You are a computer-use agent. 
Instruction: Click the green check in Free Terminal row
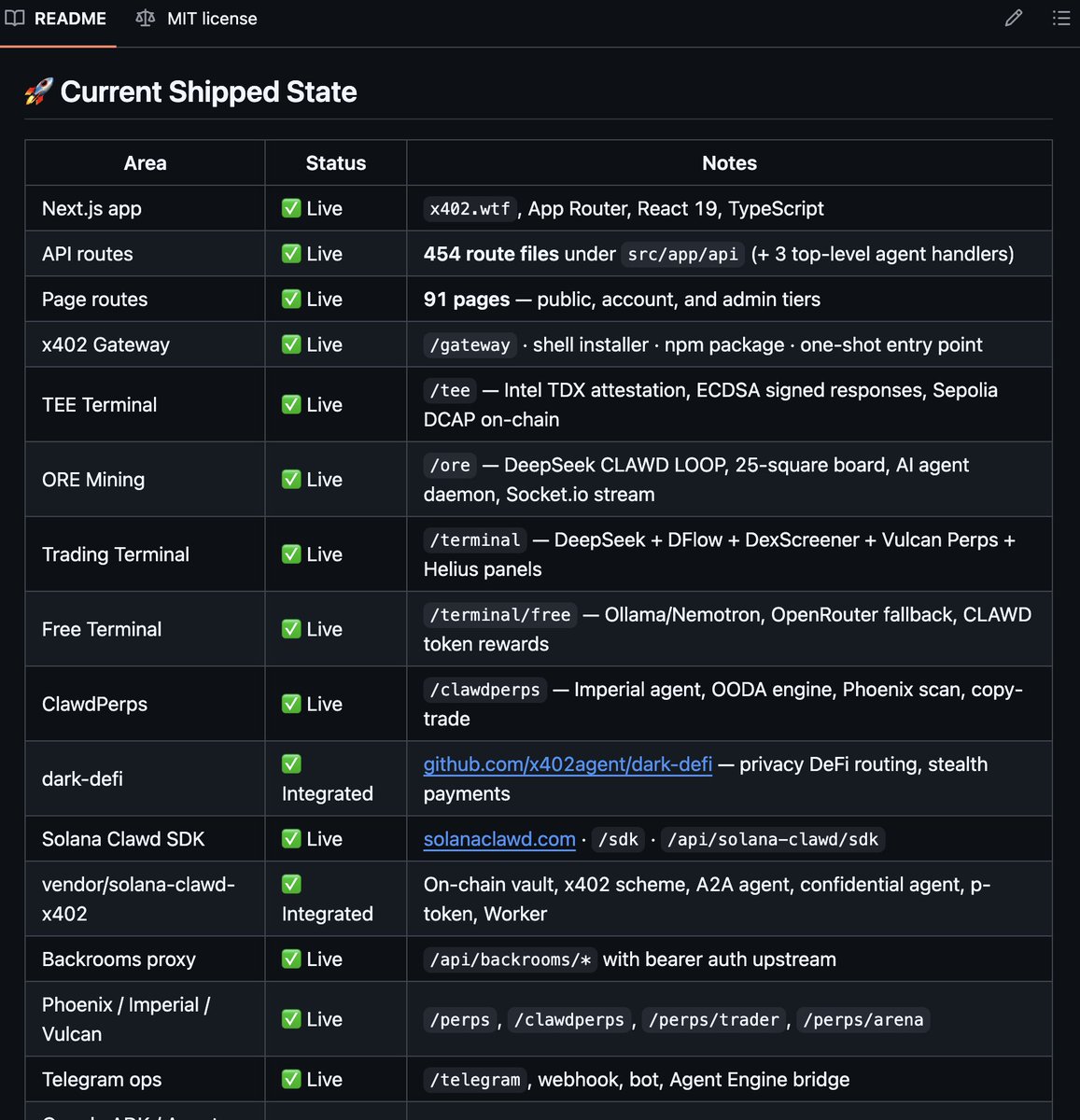click(291, 629)
